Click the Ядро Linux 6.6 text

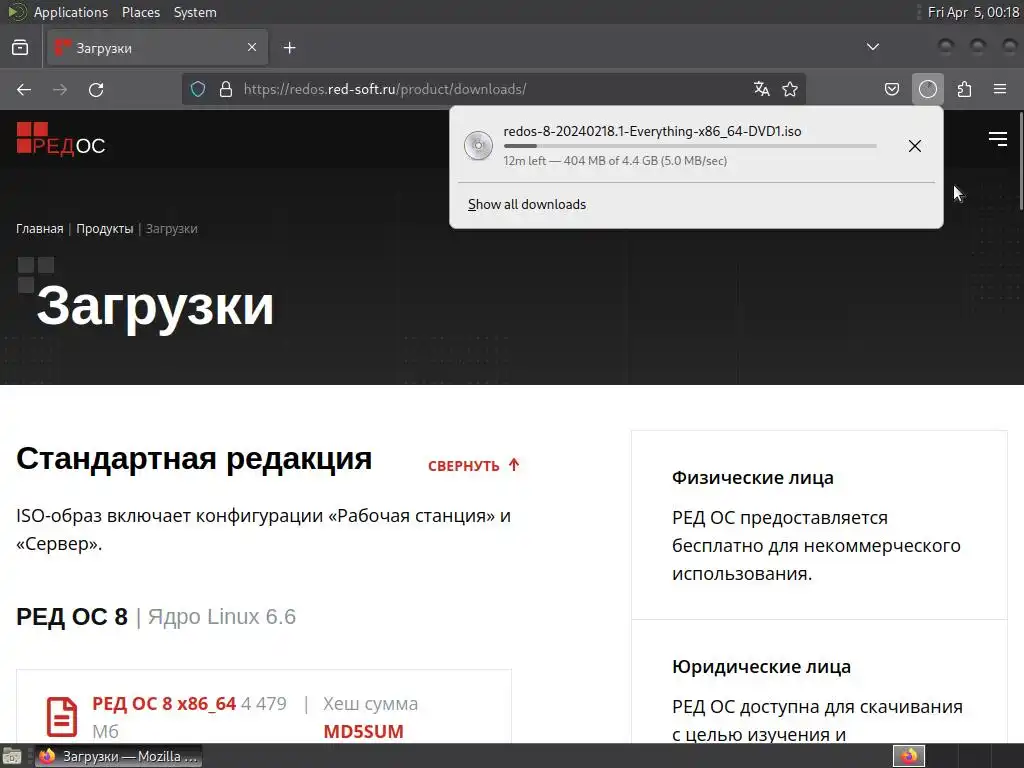(222, 616)
